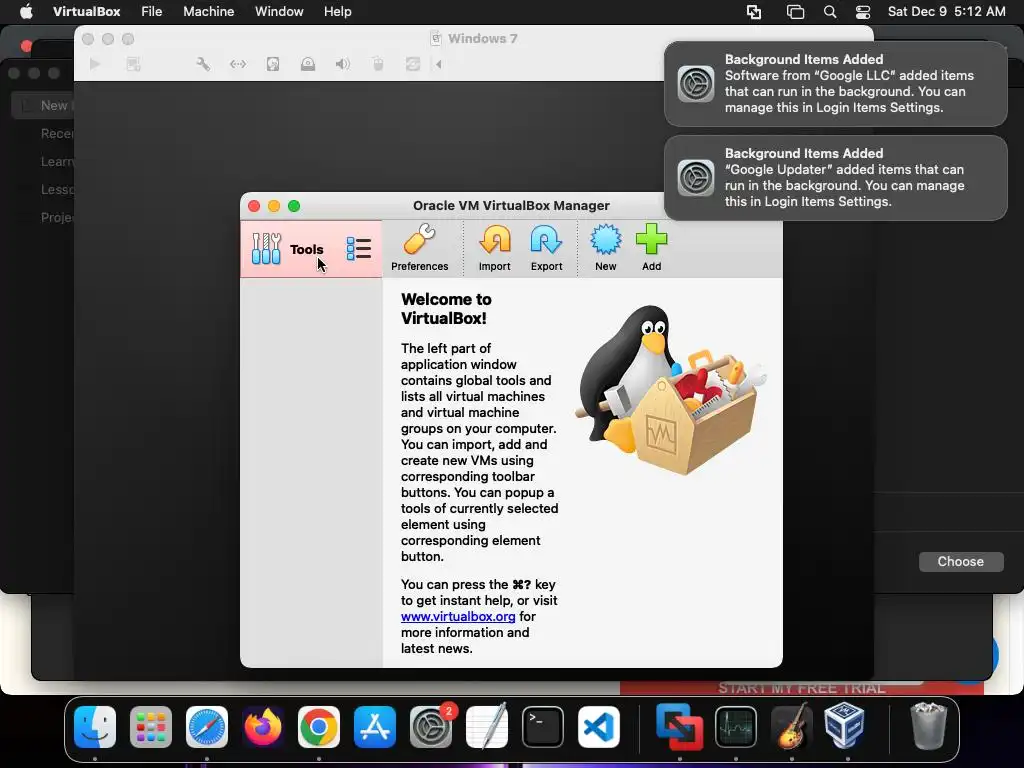
Task: Click the Export appliance icon
Action: pyautogui.click(x=546, y=248)
